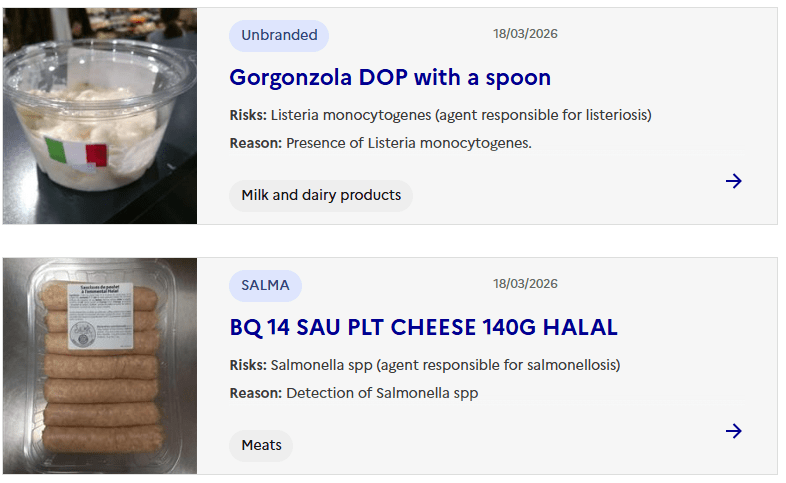
Task: Select the Unbranded brand badge
Action: click(278, 35)
